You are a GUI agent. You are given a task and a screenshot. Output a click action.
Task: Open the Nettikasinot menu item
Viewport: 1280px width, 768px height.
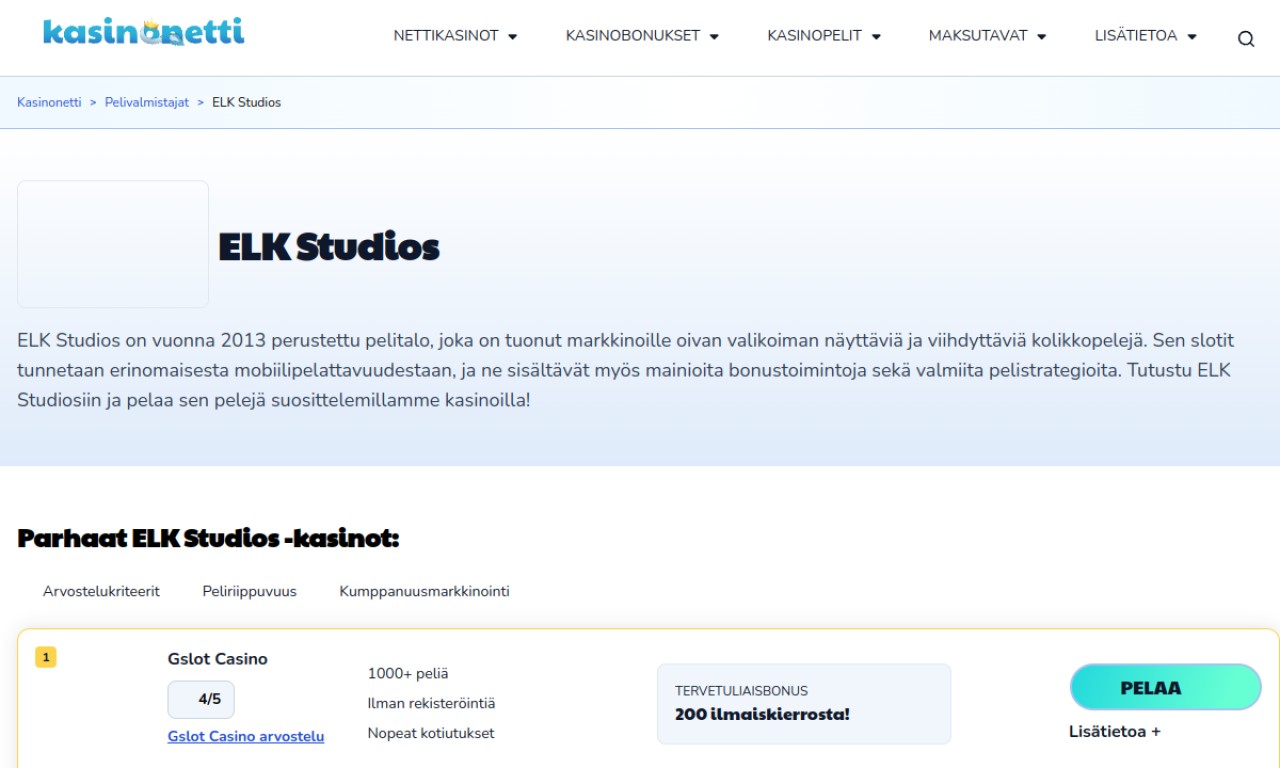pyautogui.click(x=446, y=36)
